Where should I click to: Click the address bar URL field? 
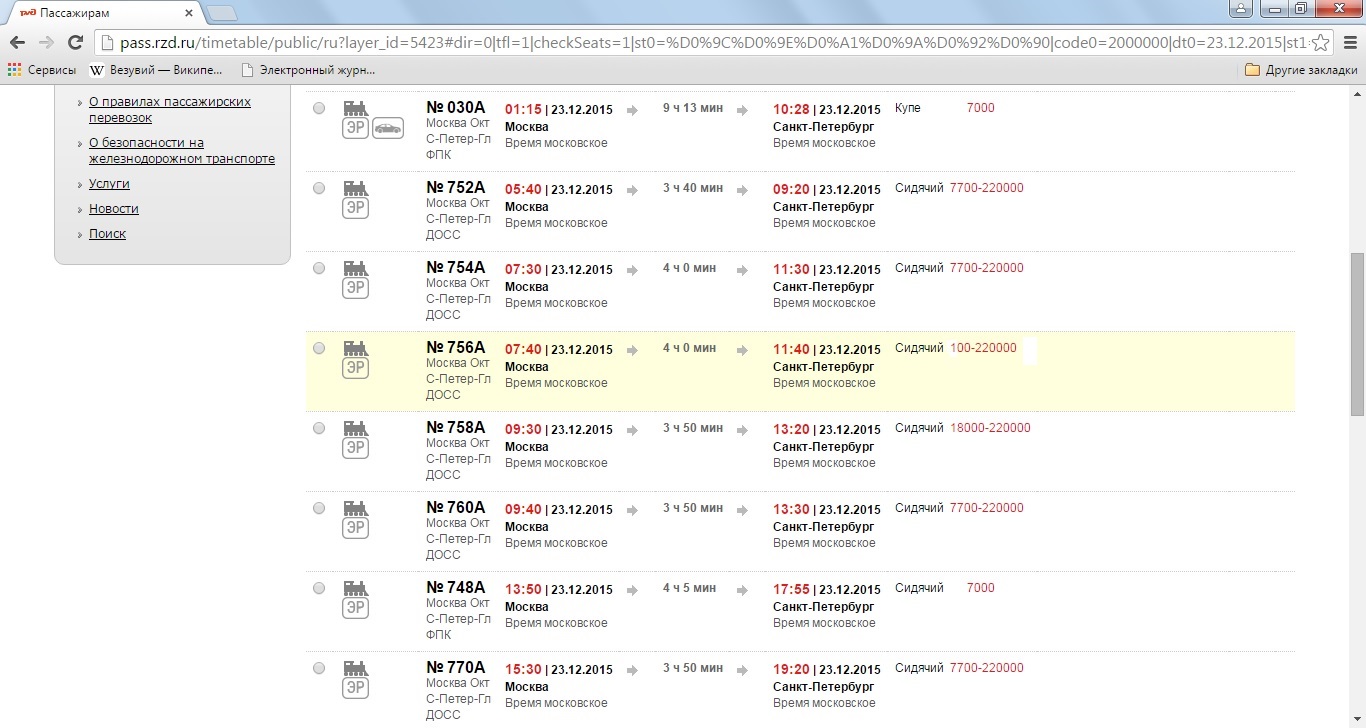click(x=700, y=42)
